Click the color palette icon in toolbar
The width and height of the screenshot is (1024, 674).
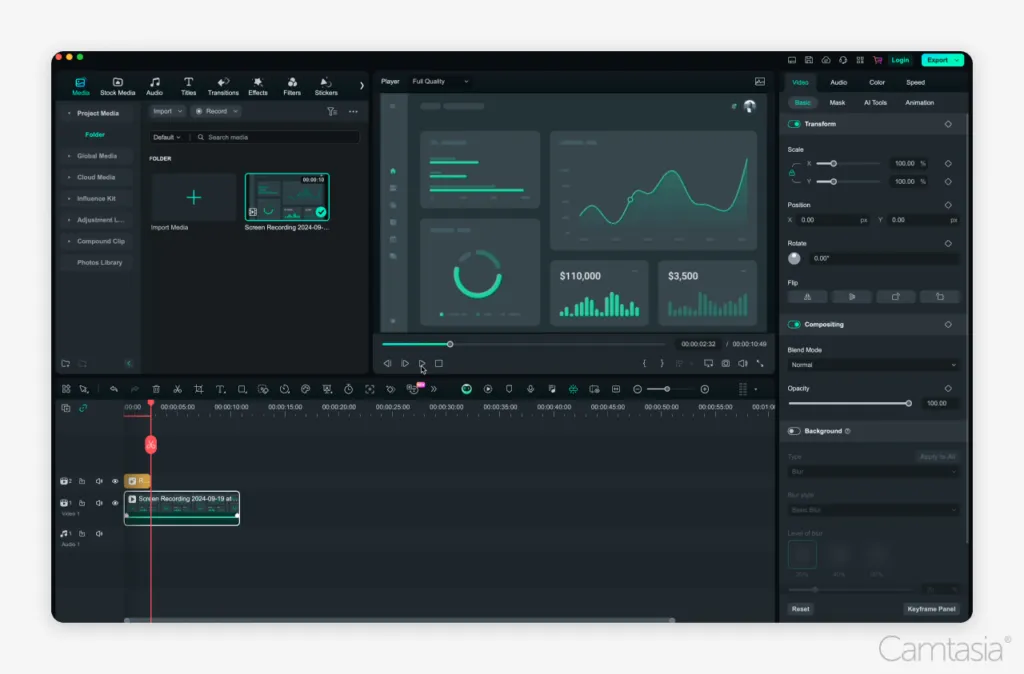(x=306, y=389)
